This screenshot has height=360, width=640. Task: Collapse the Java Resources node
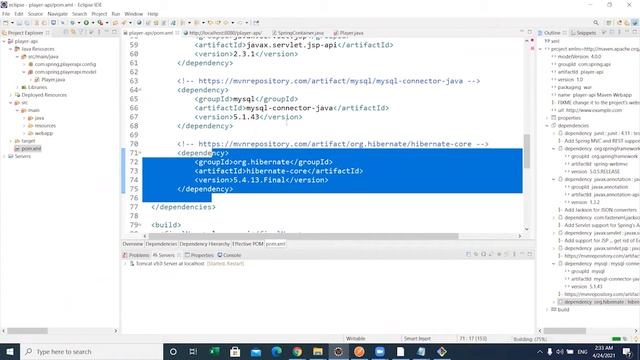click(11, 49)
